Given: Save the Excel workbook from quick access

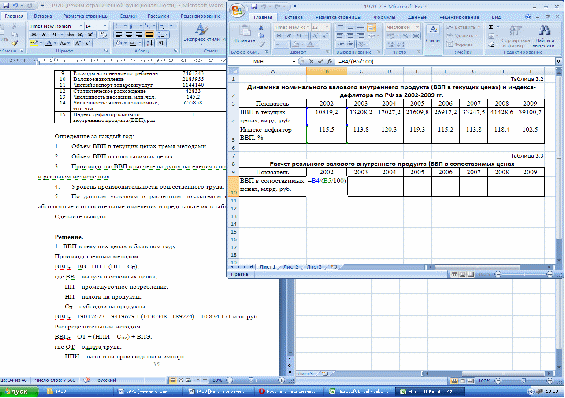Looking at the screenshot, I should coord(255,6).
